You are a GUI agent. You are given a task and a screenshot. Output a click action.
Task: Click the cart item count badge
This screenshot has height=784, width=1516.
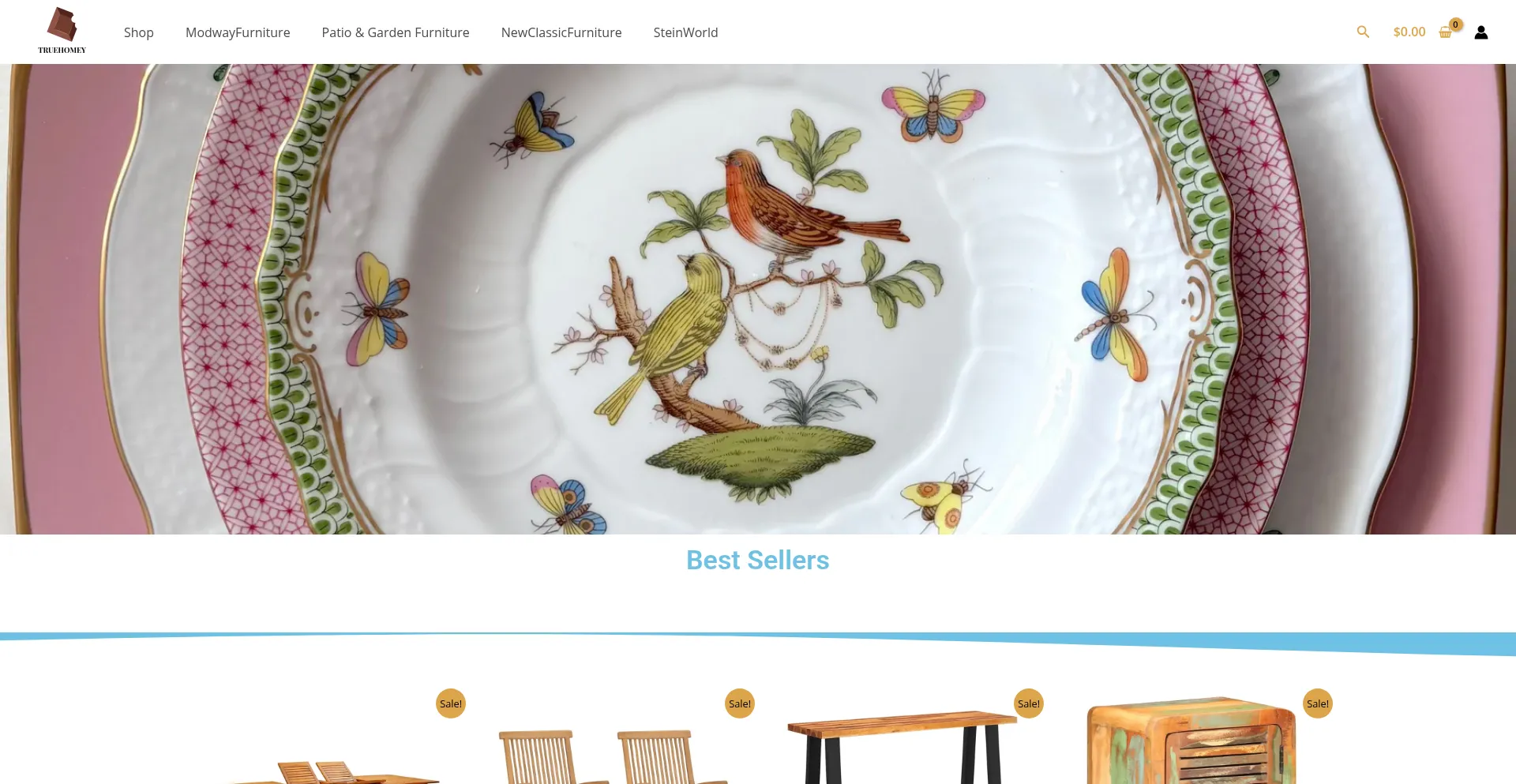pos(1456,24)
